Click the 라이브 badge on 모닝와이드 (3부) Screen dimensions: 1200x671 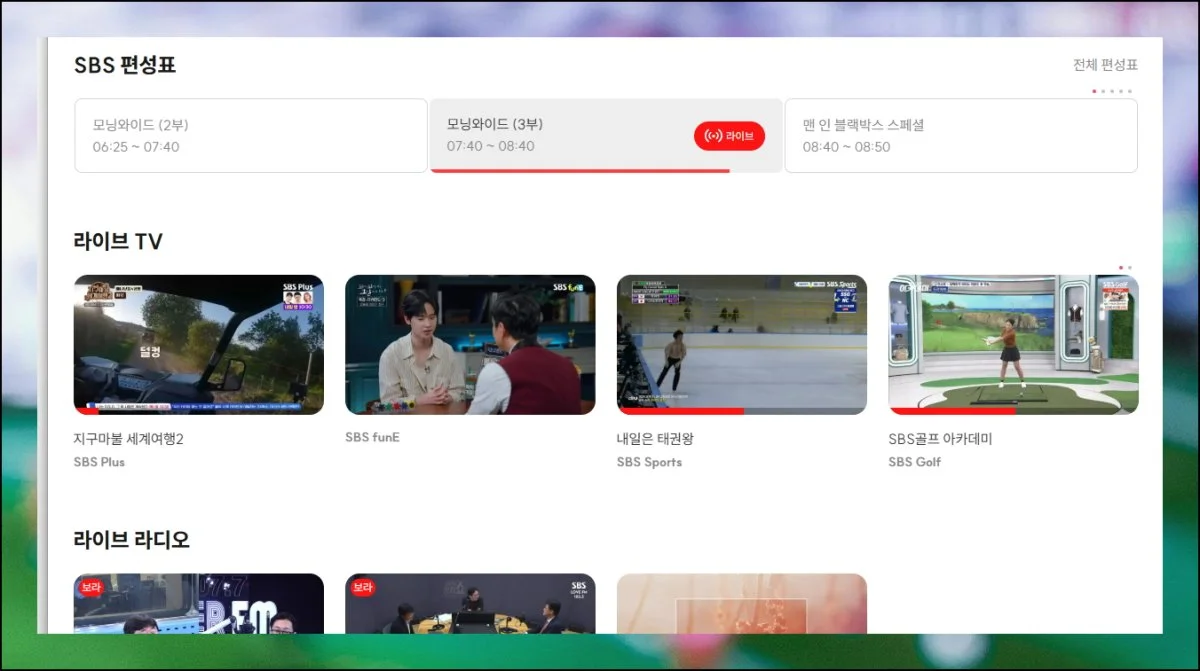tap(731, 137)
